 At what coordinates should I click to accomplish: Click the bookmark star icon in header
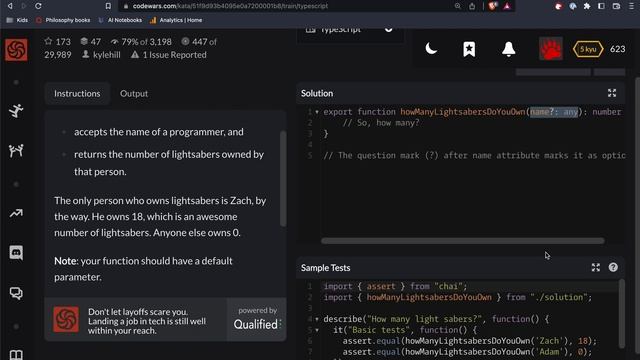[x=469, y=49]
